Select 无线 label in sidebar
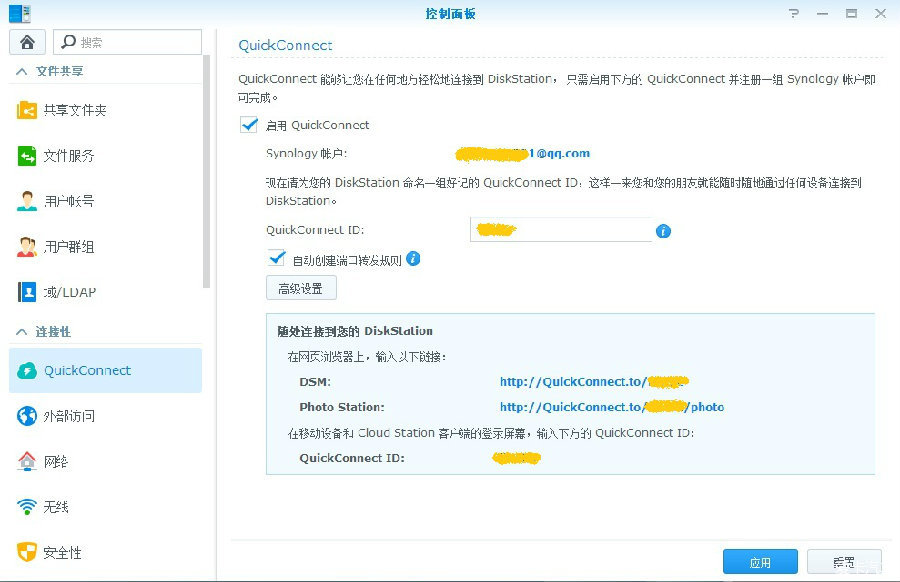 point(56,507)
